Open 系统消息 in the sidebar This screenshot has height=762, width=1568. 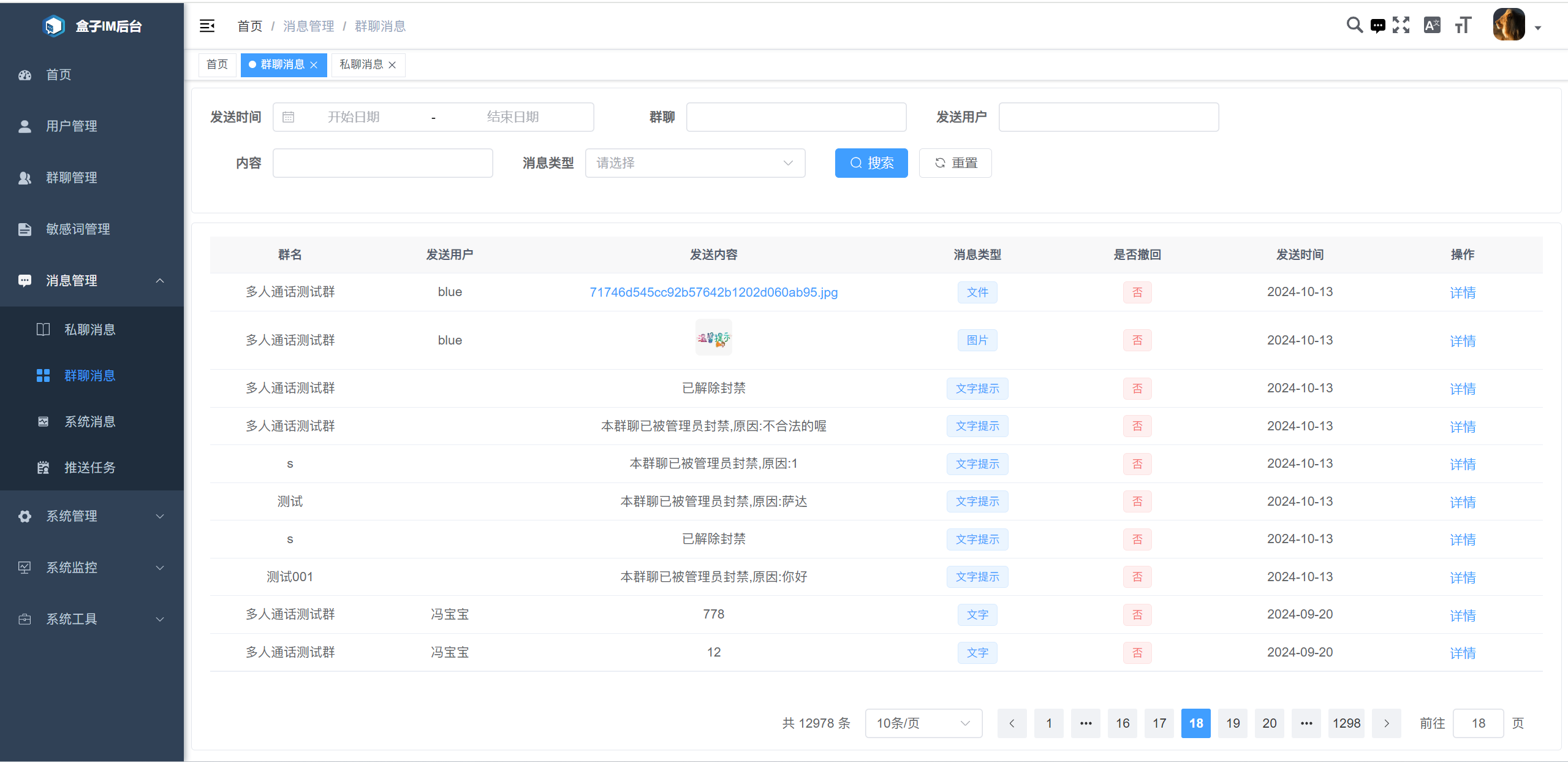tap(90, 422)
